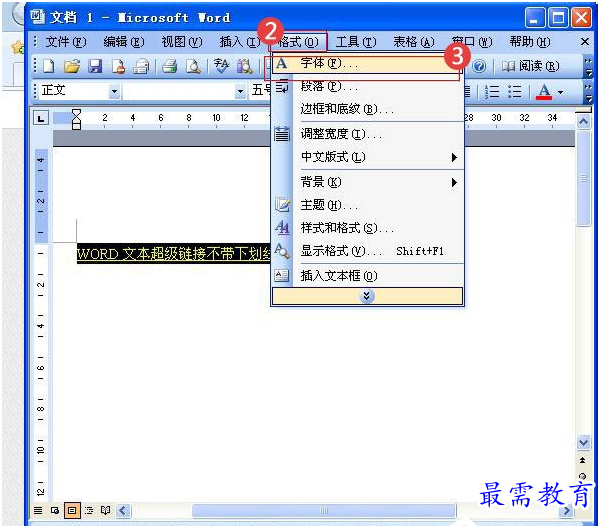The width and height of the screenshot is (601, 526).
Task: Click the vertical scrollbar up arrow
Action: (583, 122)
